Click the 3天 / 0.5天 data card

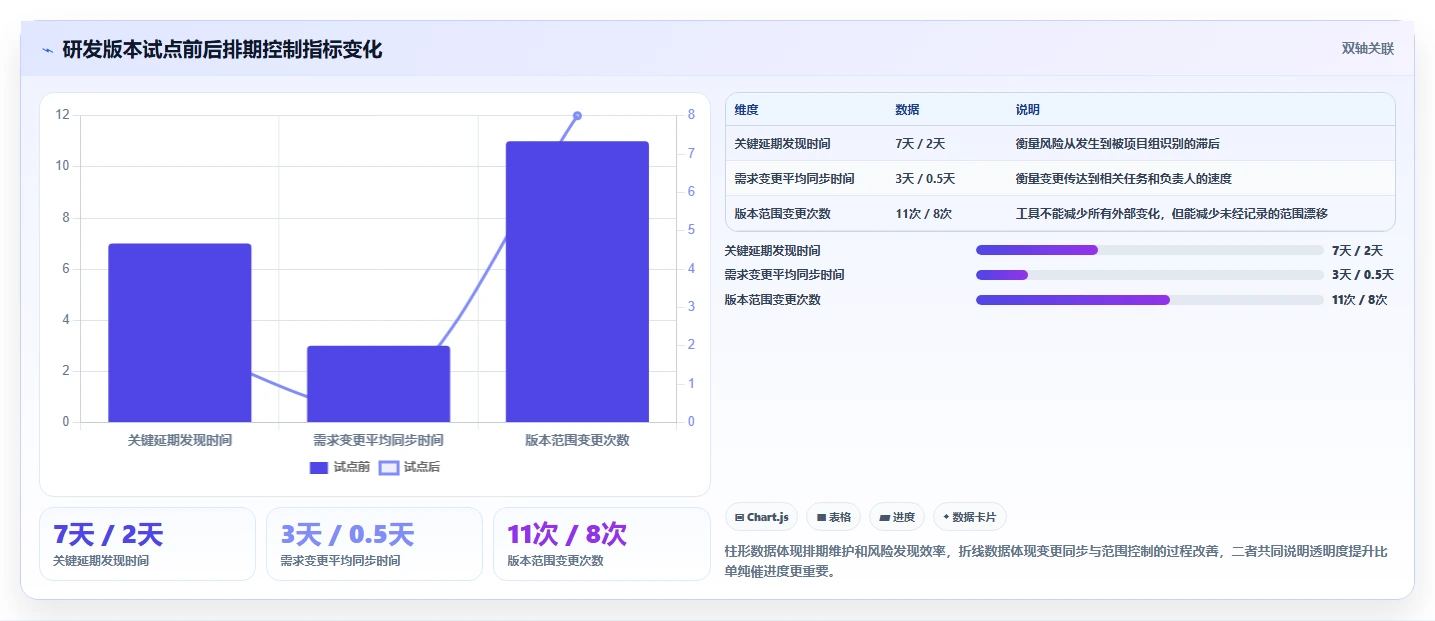[375, 544]
